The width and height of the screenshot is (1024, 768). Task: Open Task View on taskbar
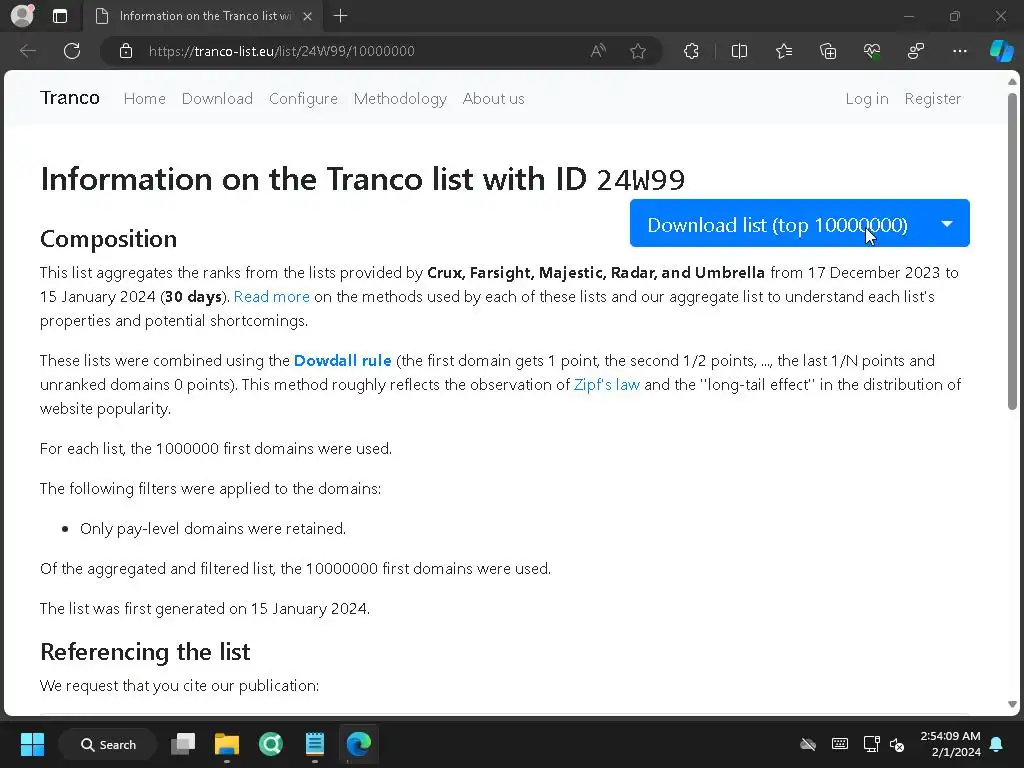[x=183, y=744]
